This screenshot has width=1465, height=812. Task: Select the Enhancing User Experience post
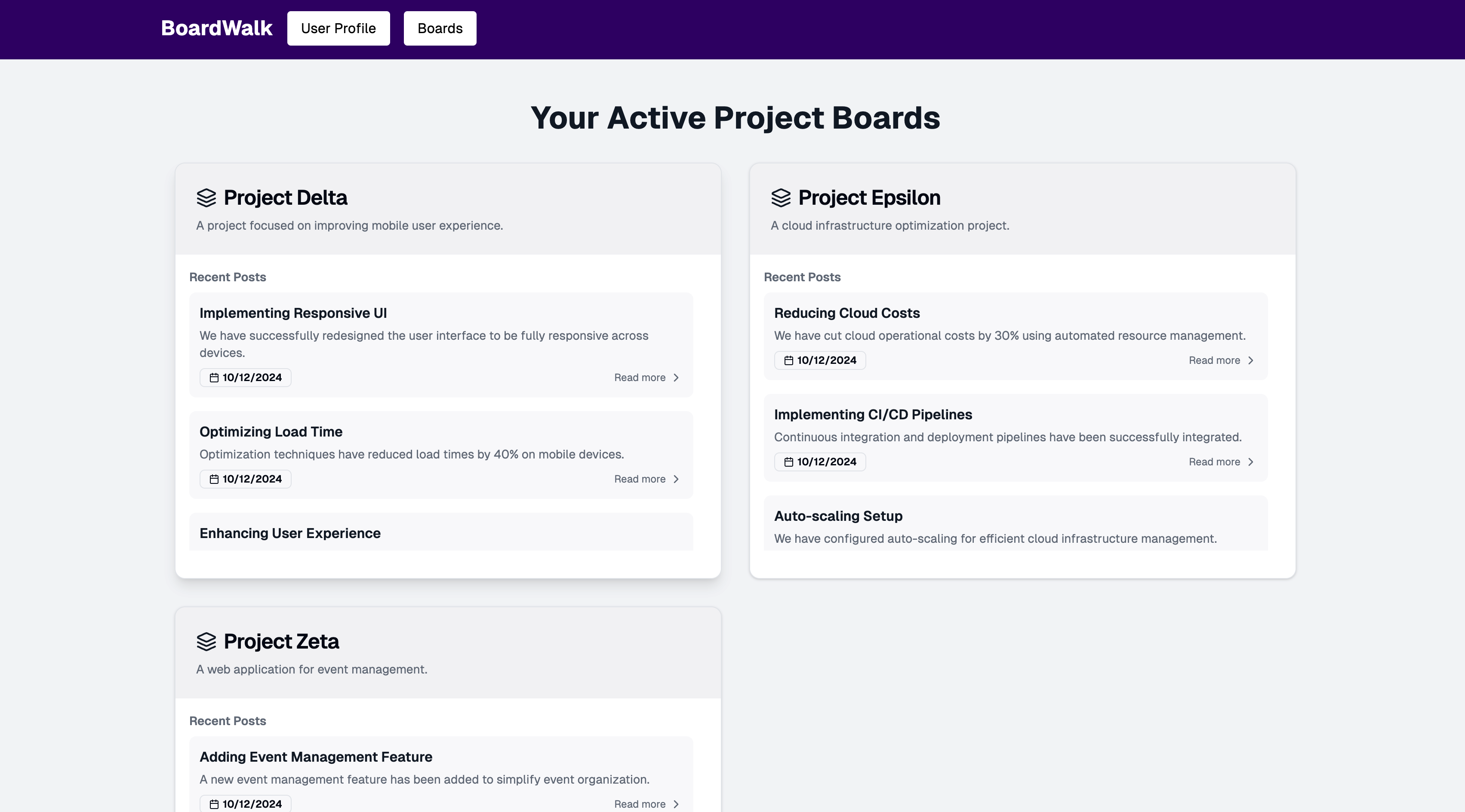click(x=289, y=533)
